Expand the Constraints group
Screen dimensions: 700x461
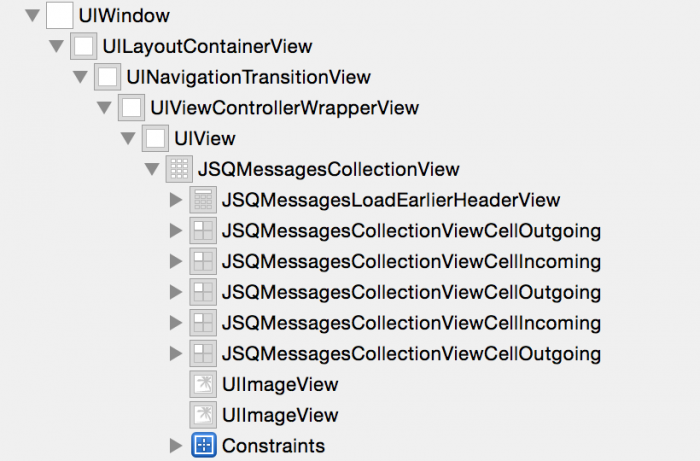(177, 445)
